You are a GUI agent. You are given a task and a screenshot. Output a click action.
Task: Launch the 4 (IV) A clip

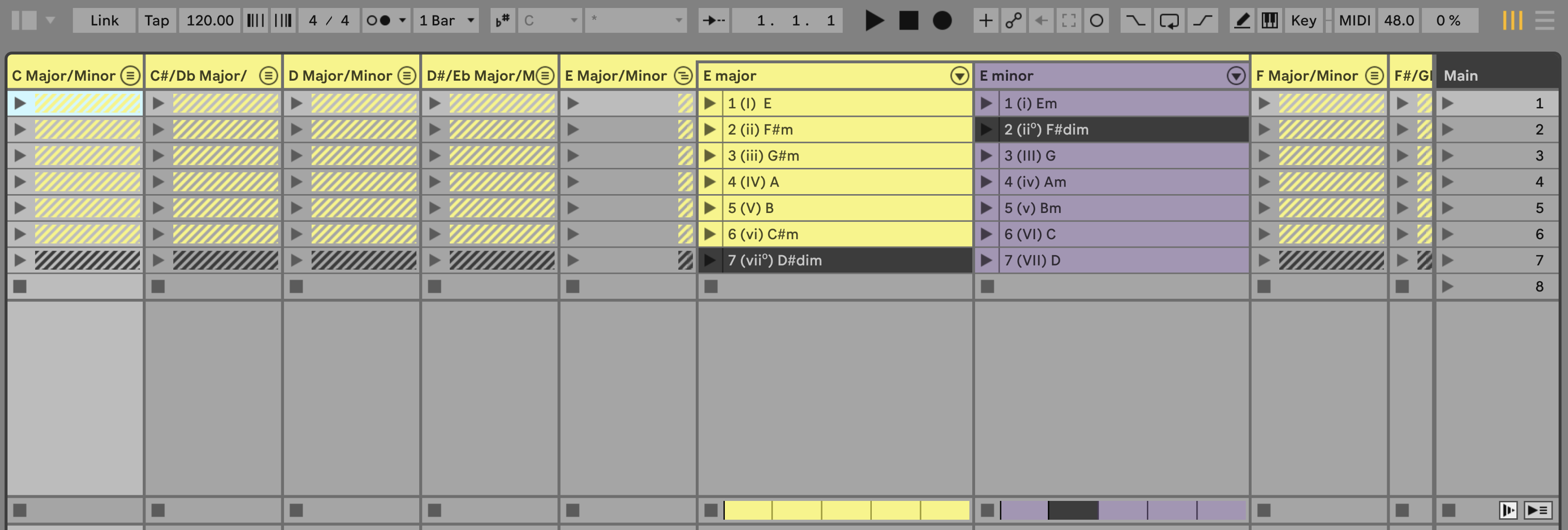pos(710,182)
